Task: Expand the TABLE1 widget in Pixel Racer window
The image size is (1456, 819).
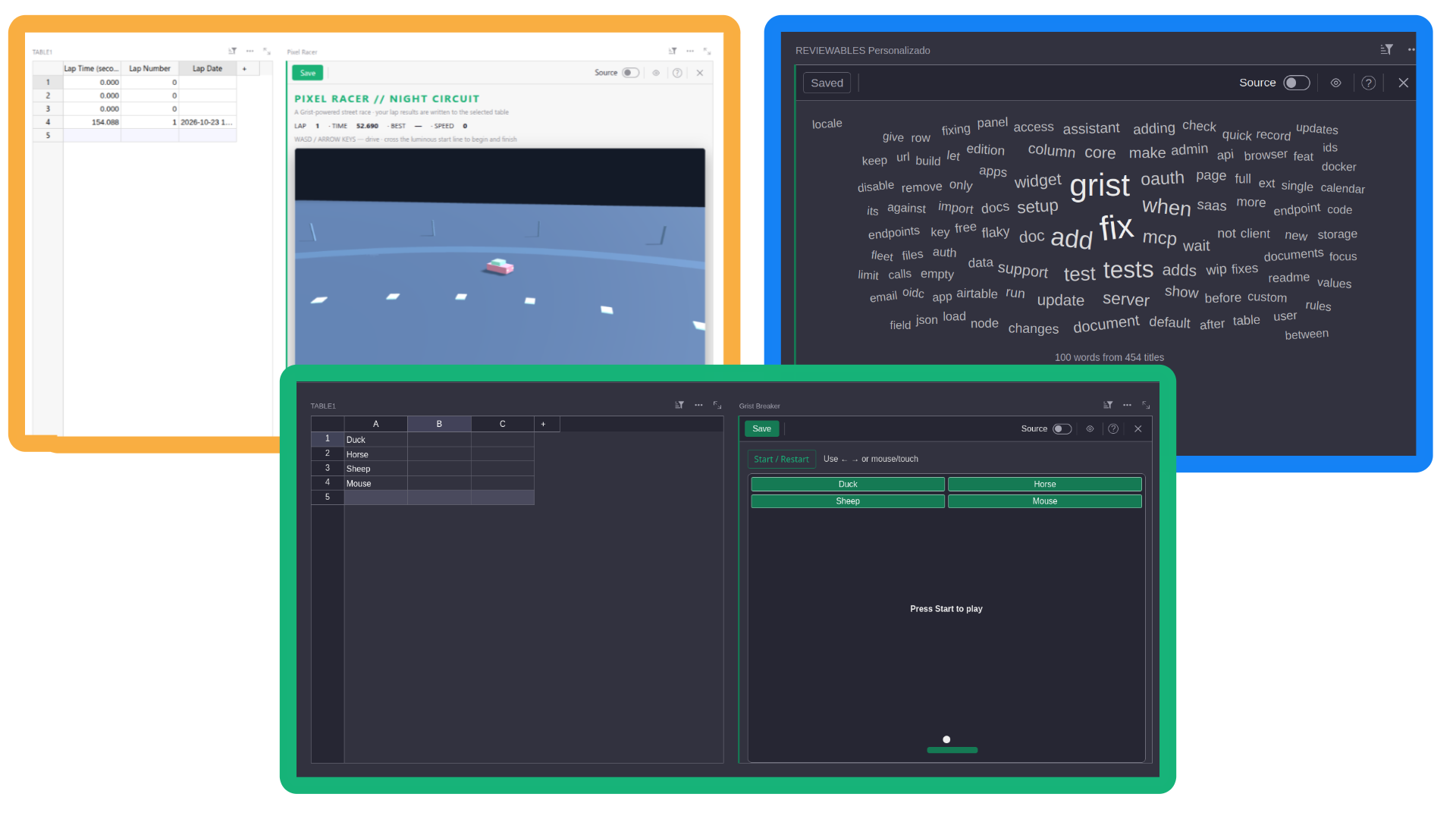Action: pyautogui.click(x=267, y=51)
